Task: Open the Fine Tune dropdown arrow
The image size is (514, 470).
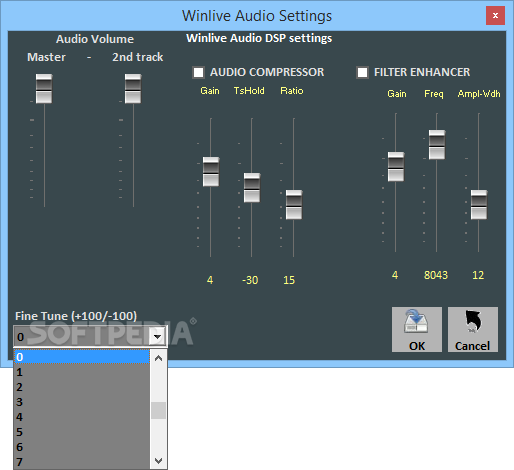Action: pyautogui.click(x=157, y=337)
